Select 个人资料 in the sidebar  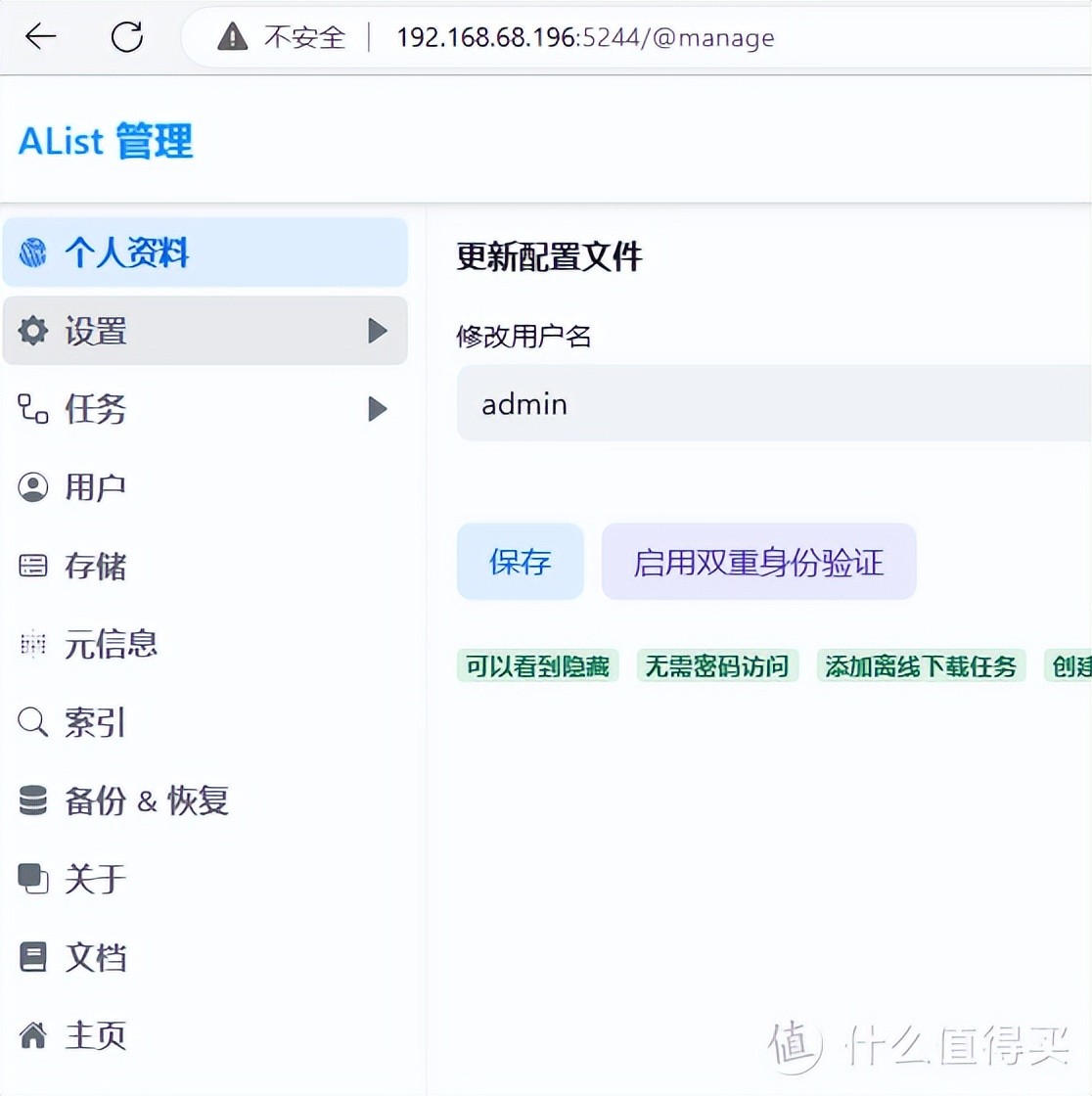pos(205,252)
